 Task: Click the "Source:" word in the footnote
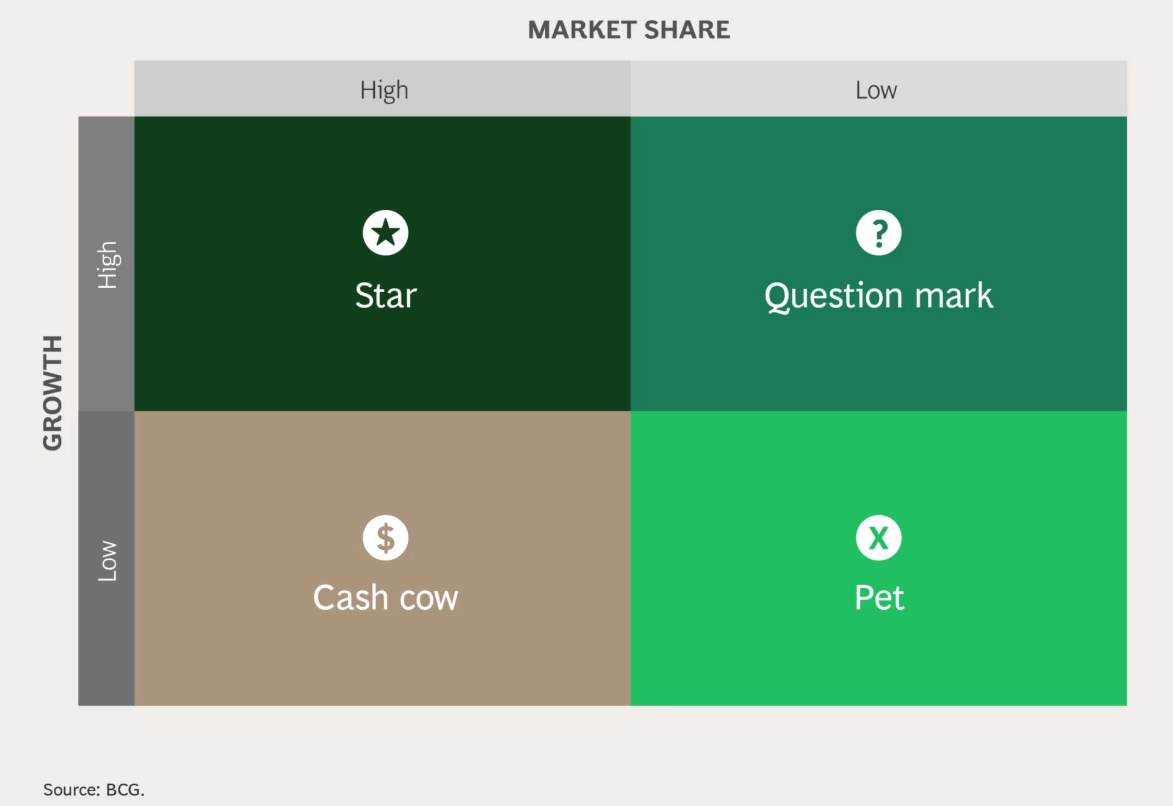71,790
